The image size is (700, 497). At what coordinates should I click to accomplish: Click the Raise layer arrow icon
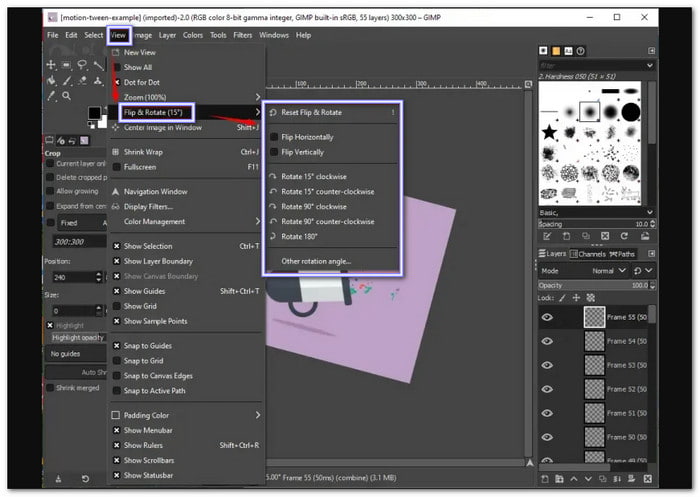[574, 479]
